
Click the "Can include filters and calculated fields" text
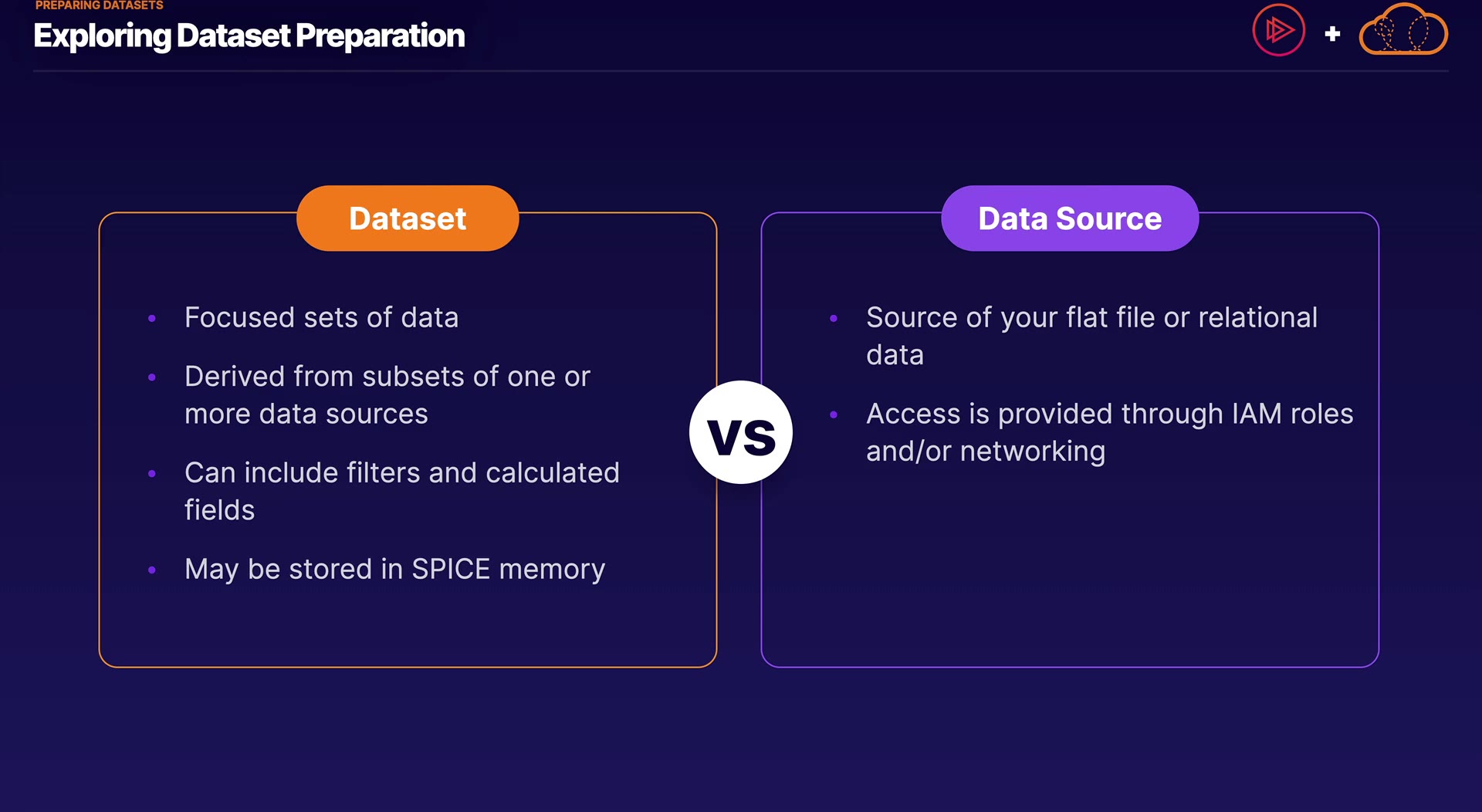pyautogui.click(x=401, y=491)
